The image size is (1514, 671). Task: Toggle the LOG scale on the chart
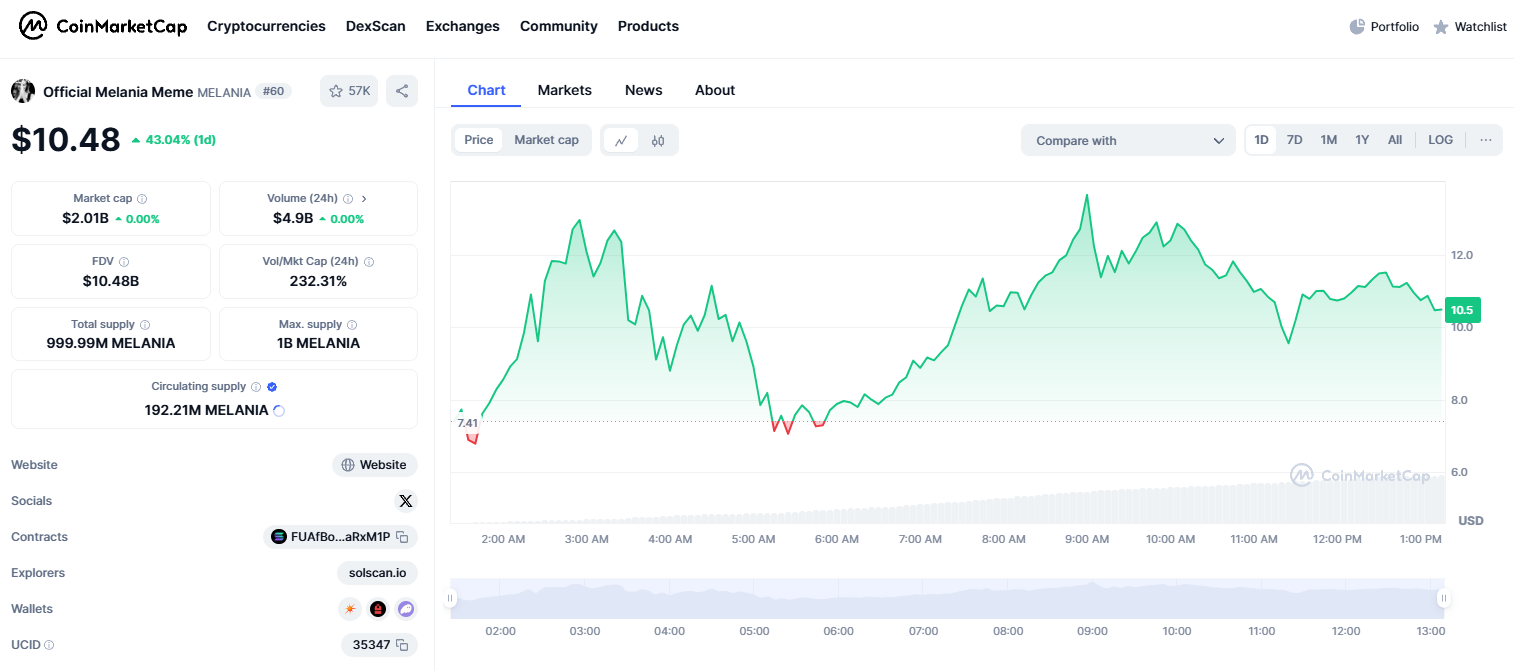click(x=1440, y=140)
